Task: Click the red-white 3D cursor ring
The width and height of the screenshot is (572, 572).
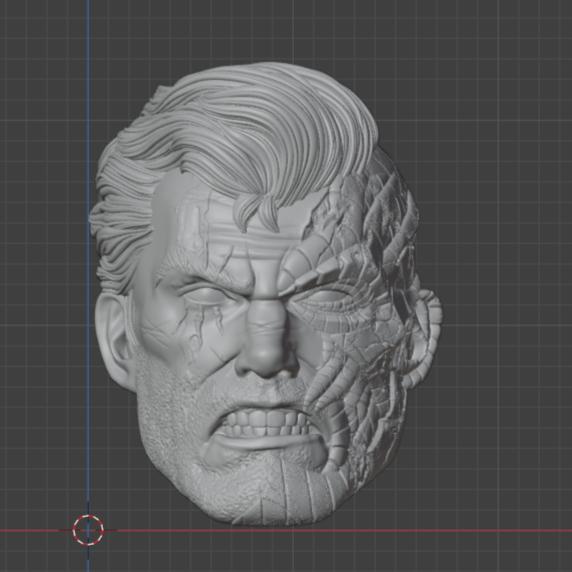Action: coord(88,530)
